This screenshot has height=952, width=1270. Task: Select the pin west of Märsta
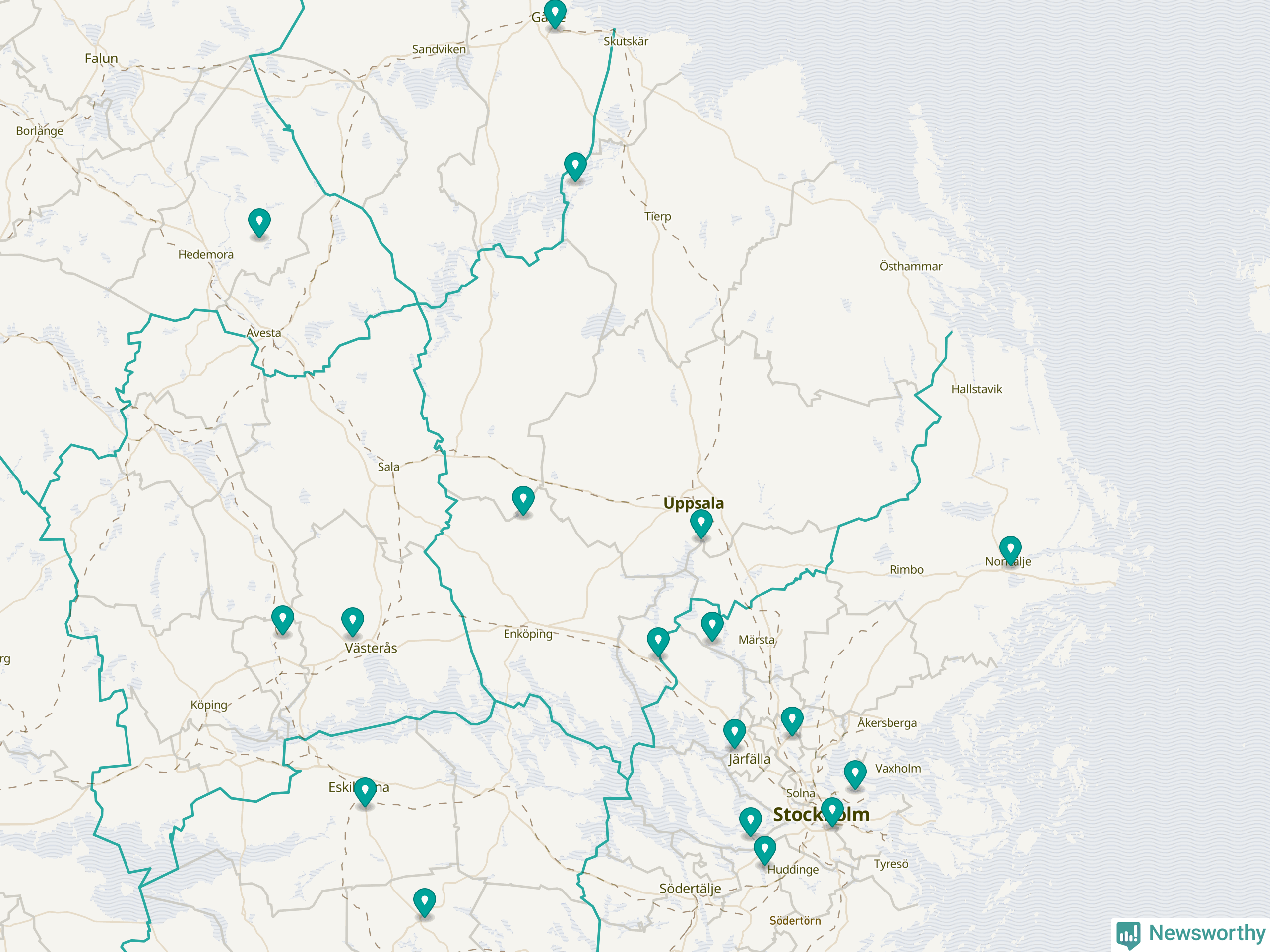click(x=712, y=625)
